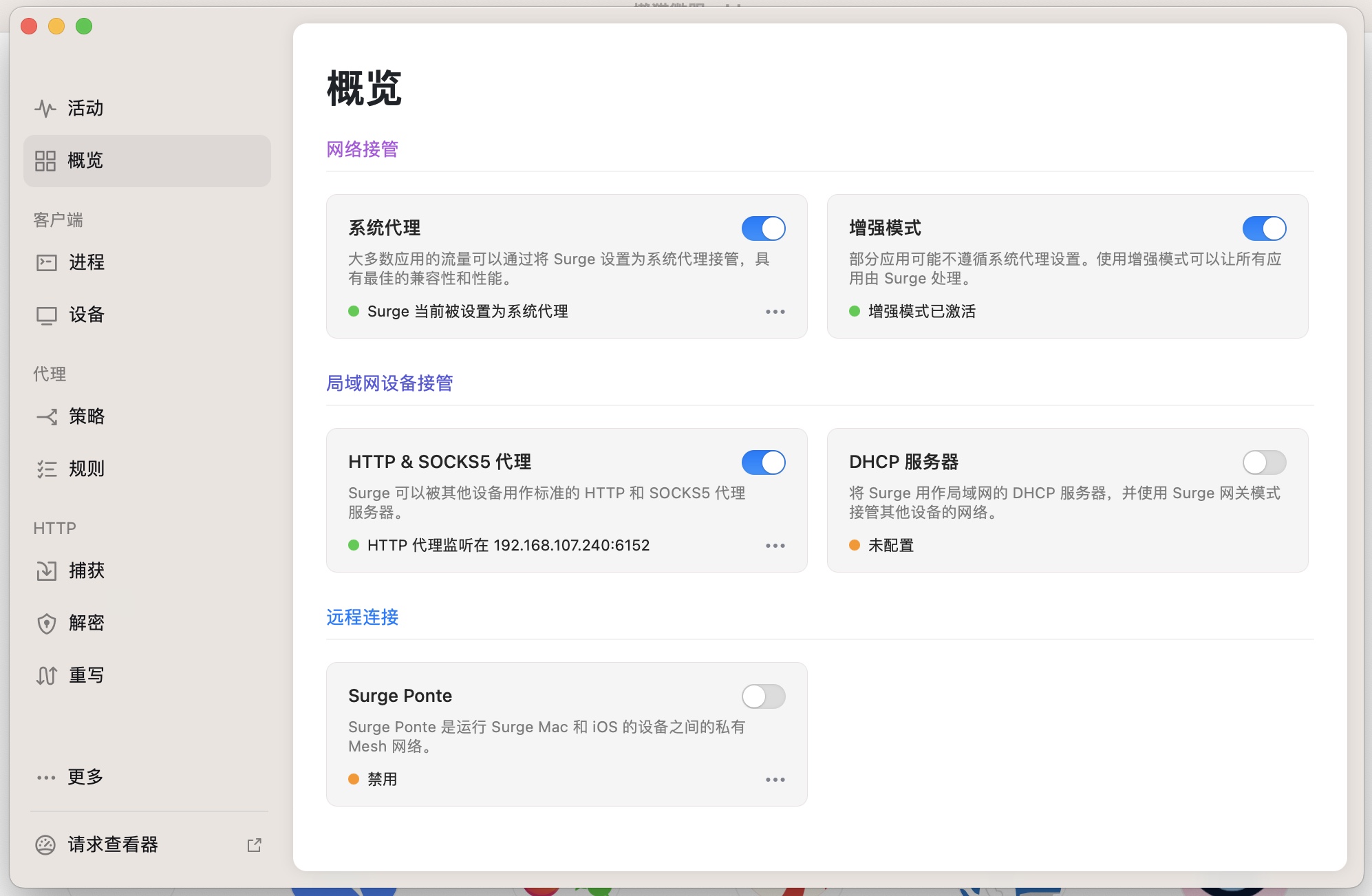Image resolution: width=1372 pixels, height=896 pixels.
Task: Open 重写 rewrite arrows icon
Action: [x=46, y=676]
